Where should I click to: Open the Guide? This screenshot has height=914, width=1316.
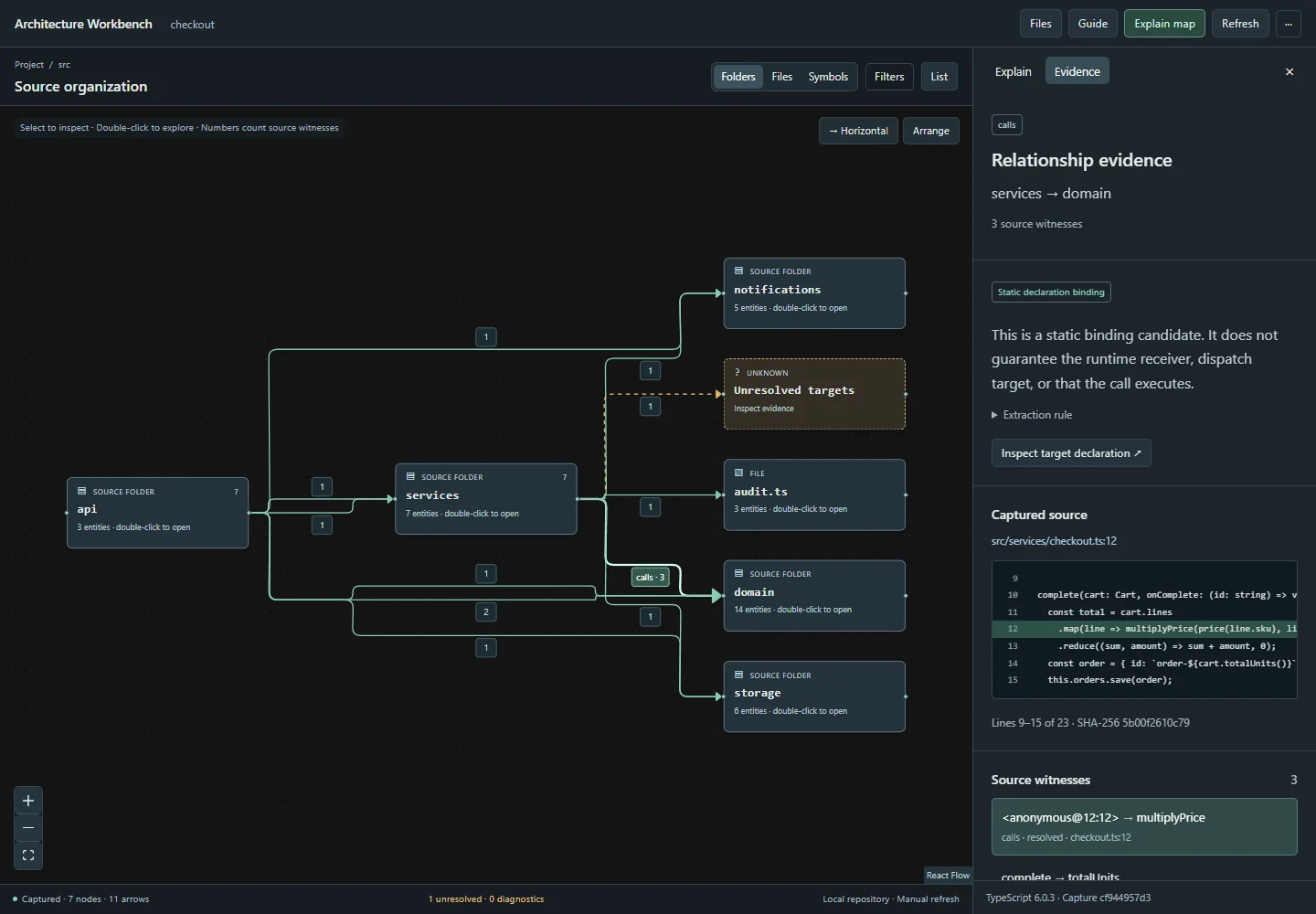[1092, 24]
